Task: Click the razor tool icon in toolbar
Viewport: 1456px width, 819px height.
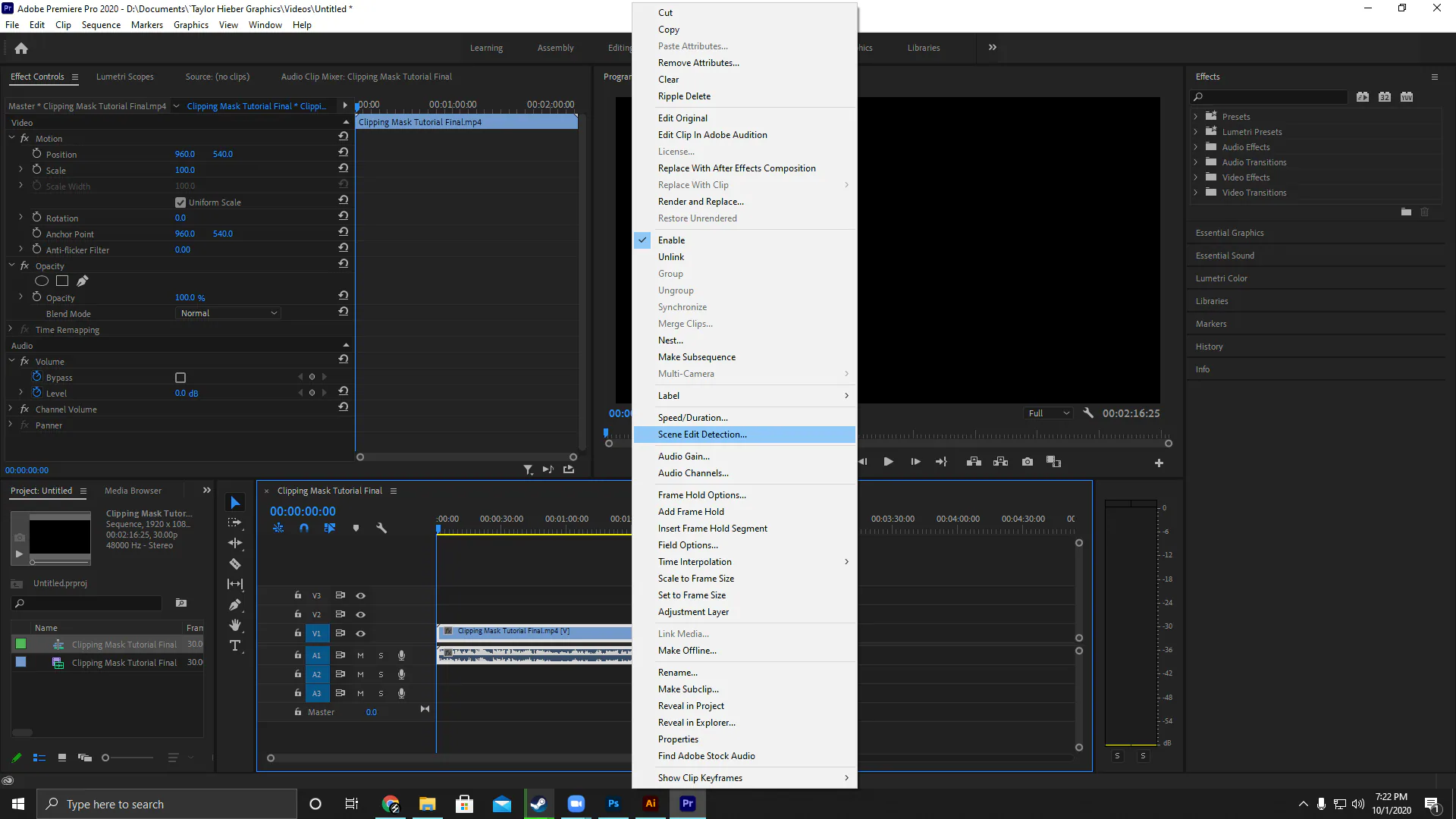Action: (x=235, y=565)
